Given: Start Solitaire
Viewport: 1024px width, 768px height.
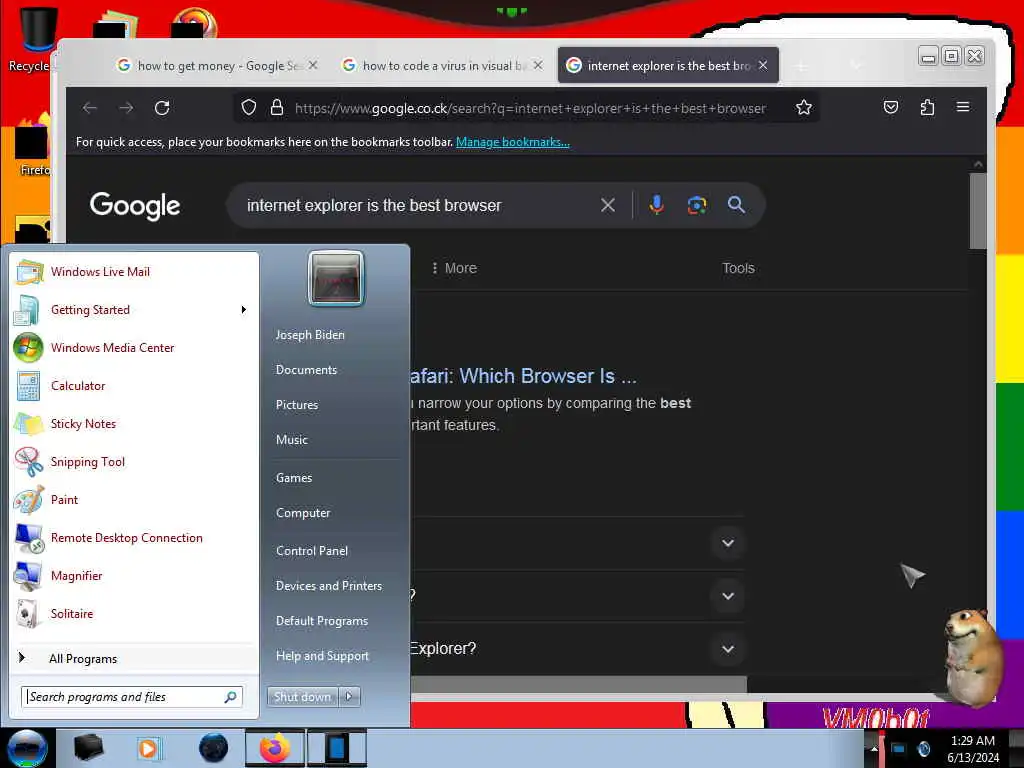Looking at the screenshot, I should [x=135, y=614].
